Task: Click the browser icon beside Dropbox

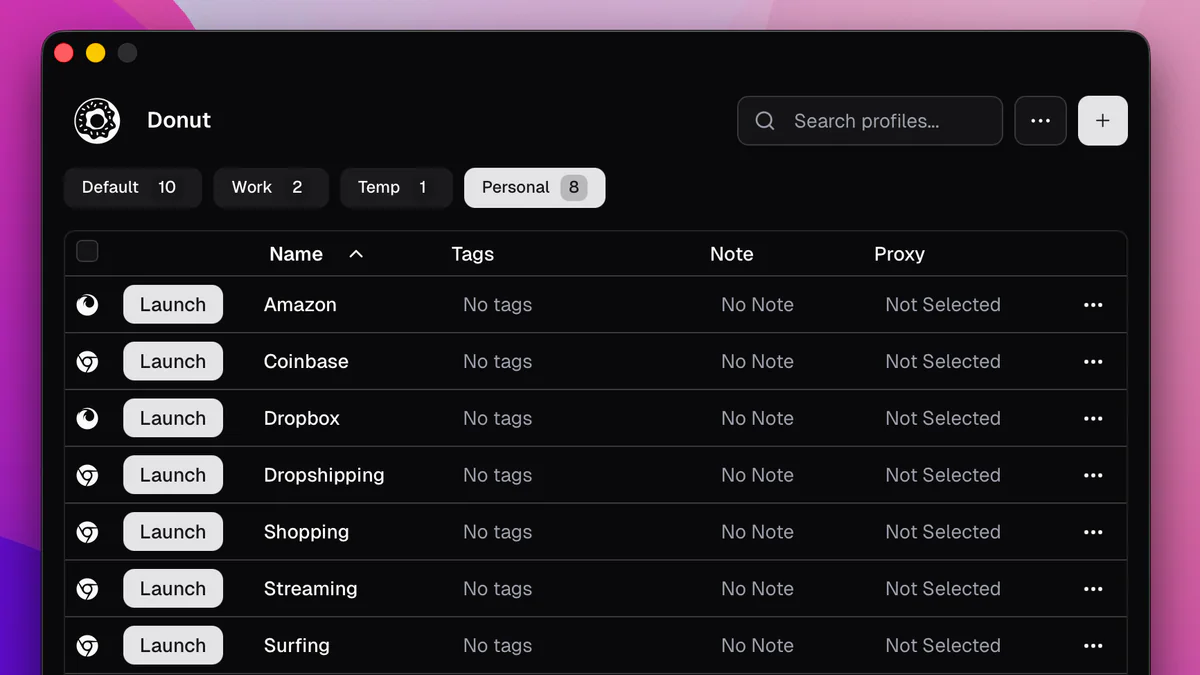Action: pos(88,418)
